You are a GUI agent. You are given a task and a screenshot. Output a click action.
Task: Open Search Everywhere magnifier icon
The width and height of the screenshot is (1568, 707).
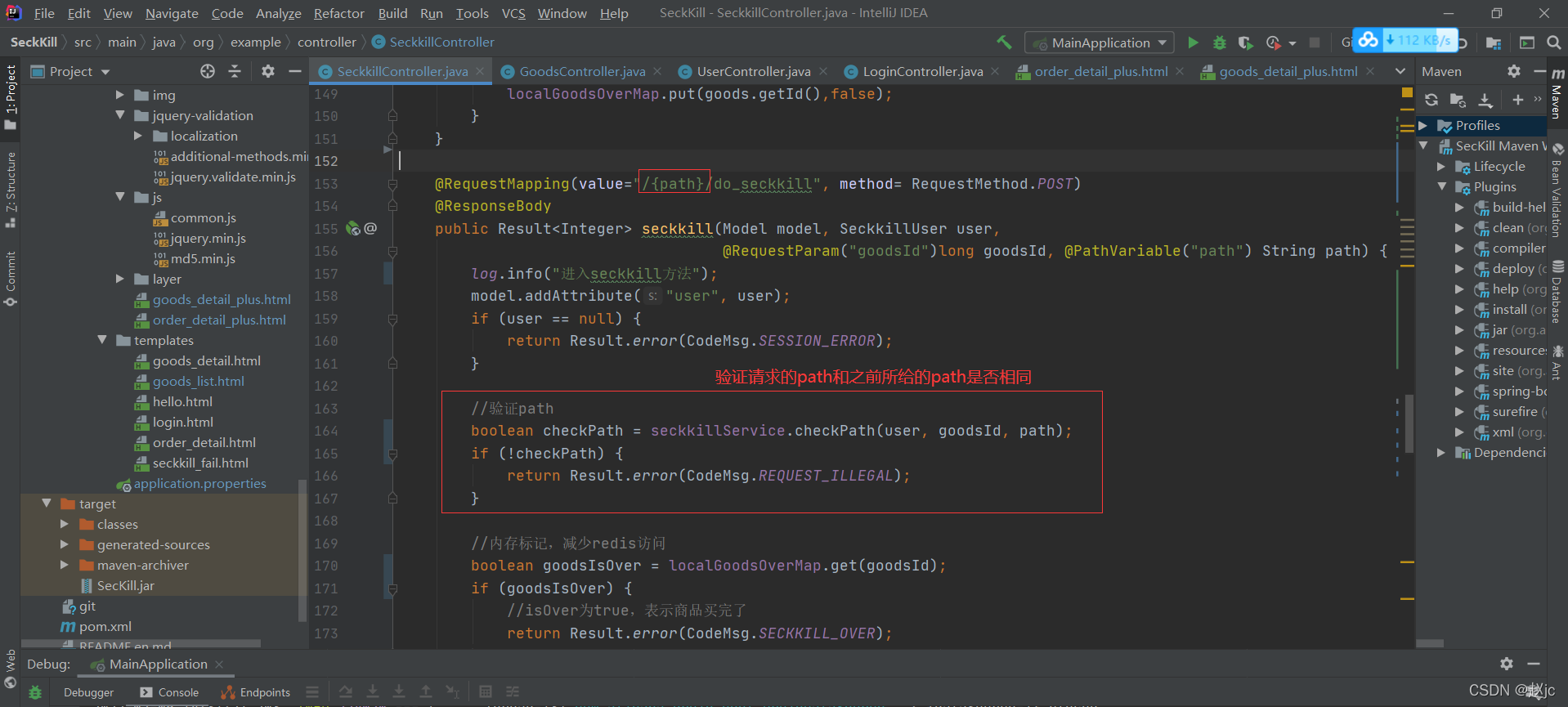click(1553, 43)
